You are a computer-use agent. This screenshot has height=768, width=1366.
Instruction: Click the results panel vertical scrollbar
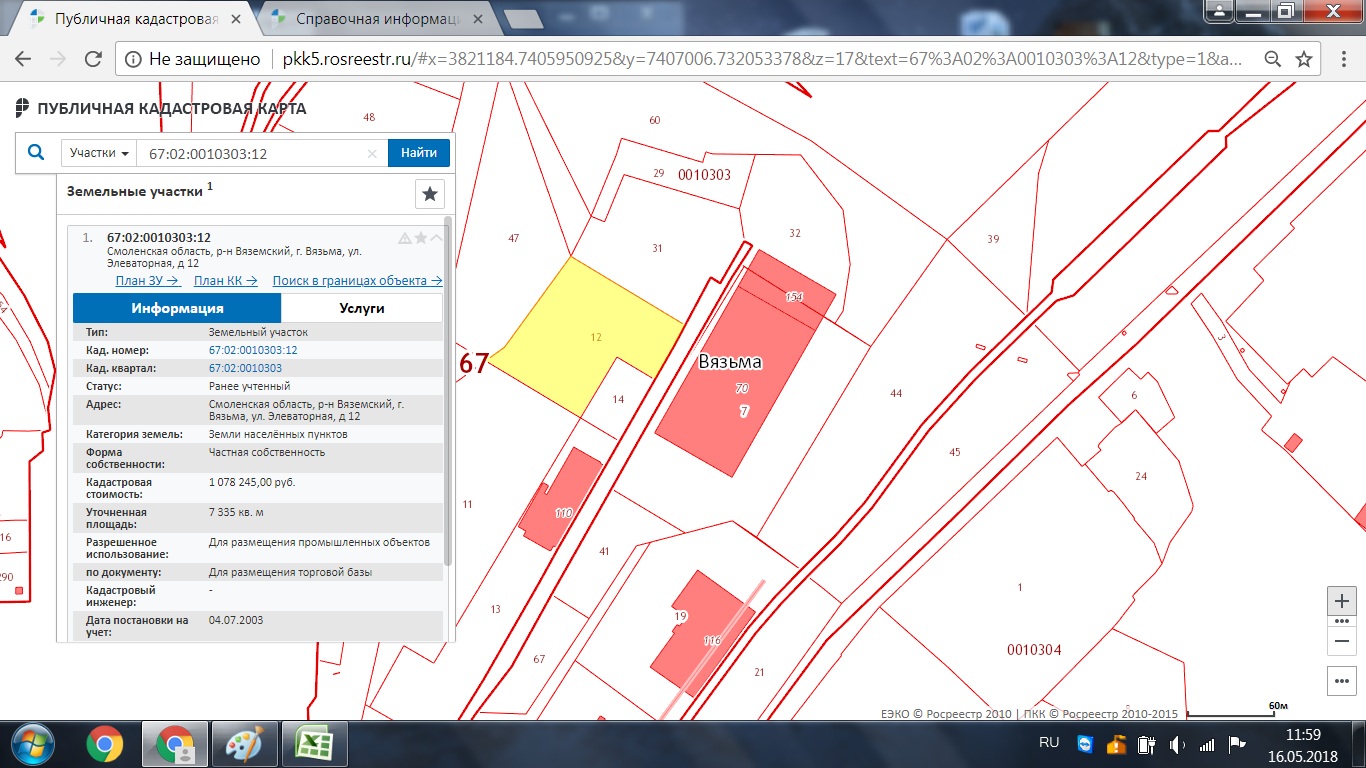pos(448,400)
